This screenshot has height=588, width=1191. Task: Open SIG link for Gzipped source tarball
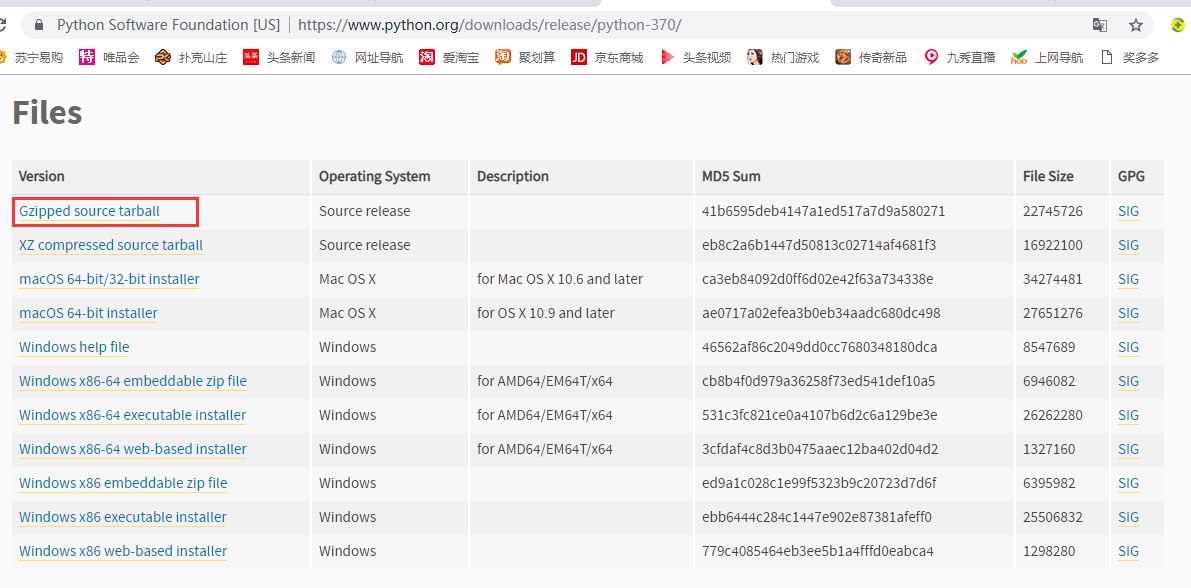1129,211
